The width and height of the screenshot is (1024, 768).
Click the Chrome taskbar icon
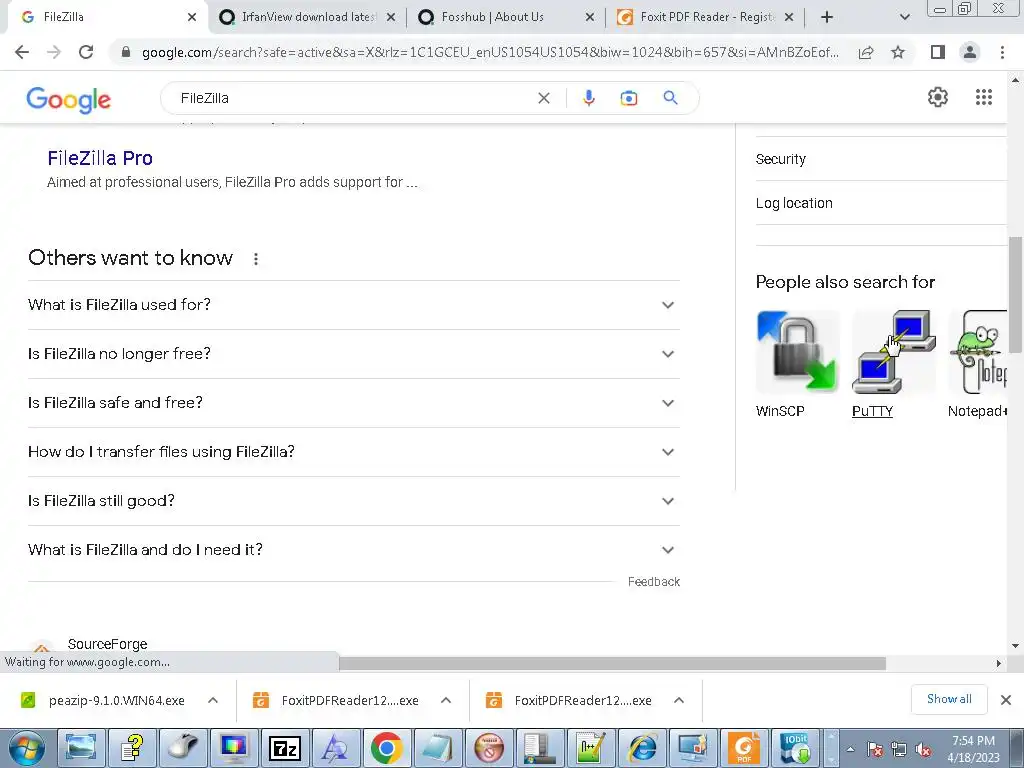click(x=387, y=748)
